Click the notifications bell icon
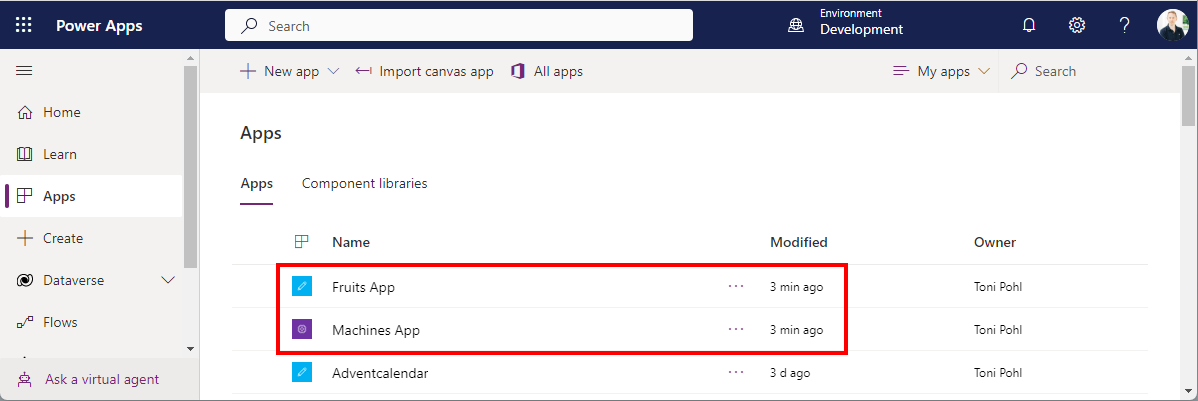1198x401 pixels. click(1029, 26)
